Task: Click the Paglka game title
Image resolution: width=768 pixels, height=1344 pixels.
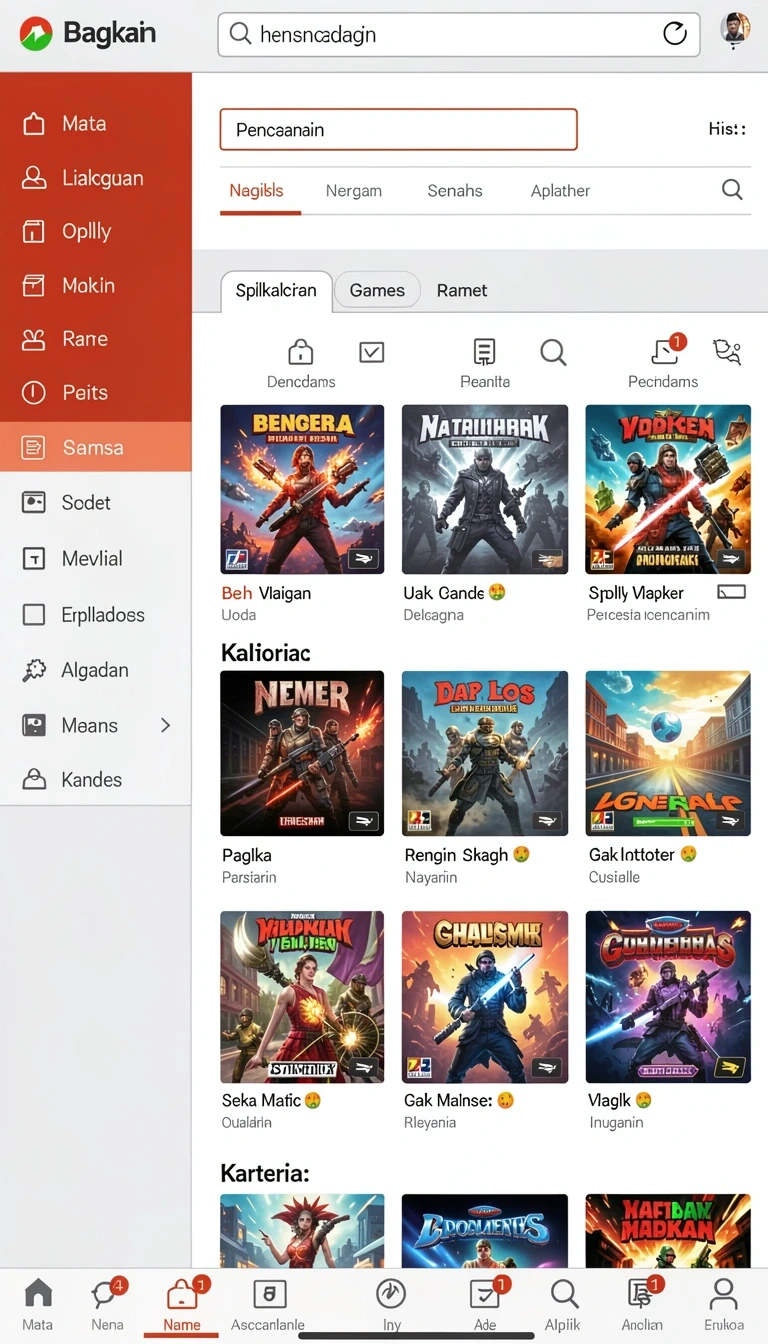Action: tap(246, 855)
